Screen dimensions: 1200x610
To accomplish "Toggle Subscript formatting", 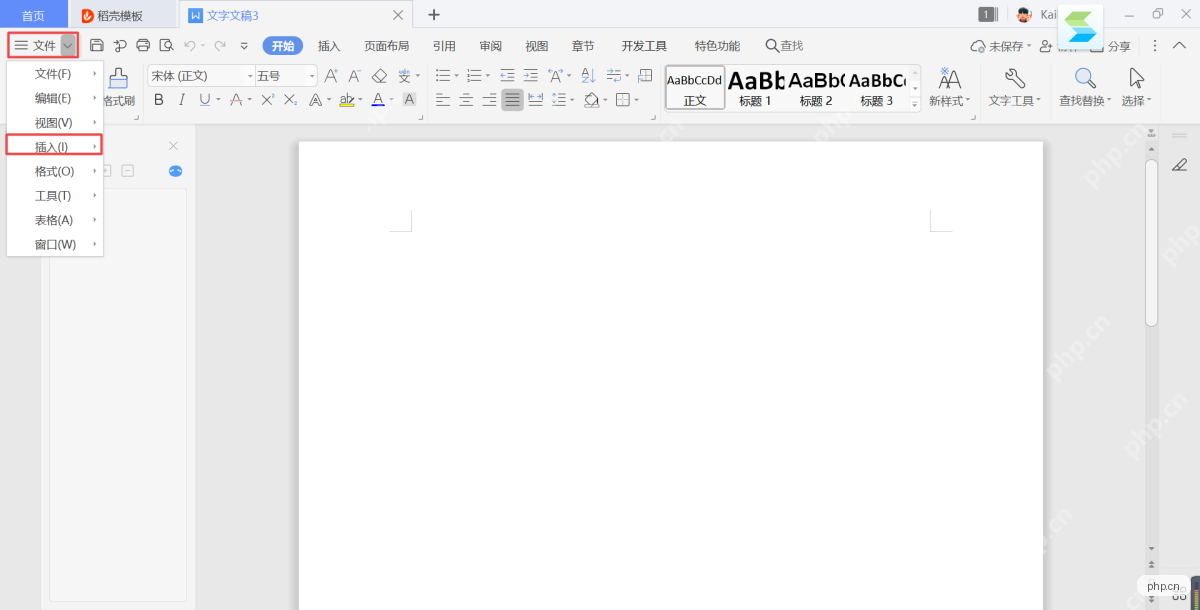I will [x=290, y=99].
